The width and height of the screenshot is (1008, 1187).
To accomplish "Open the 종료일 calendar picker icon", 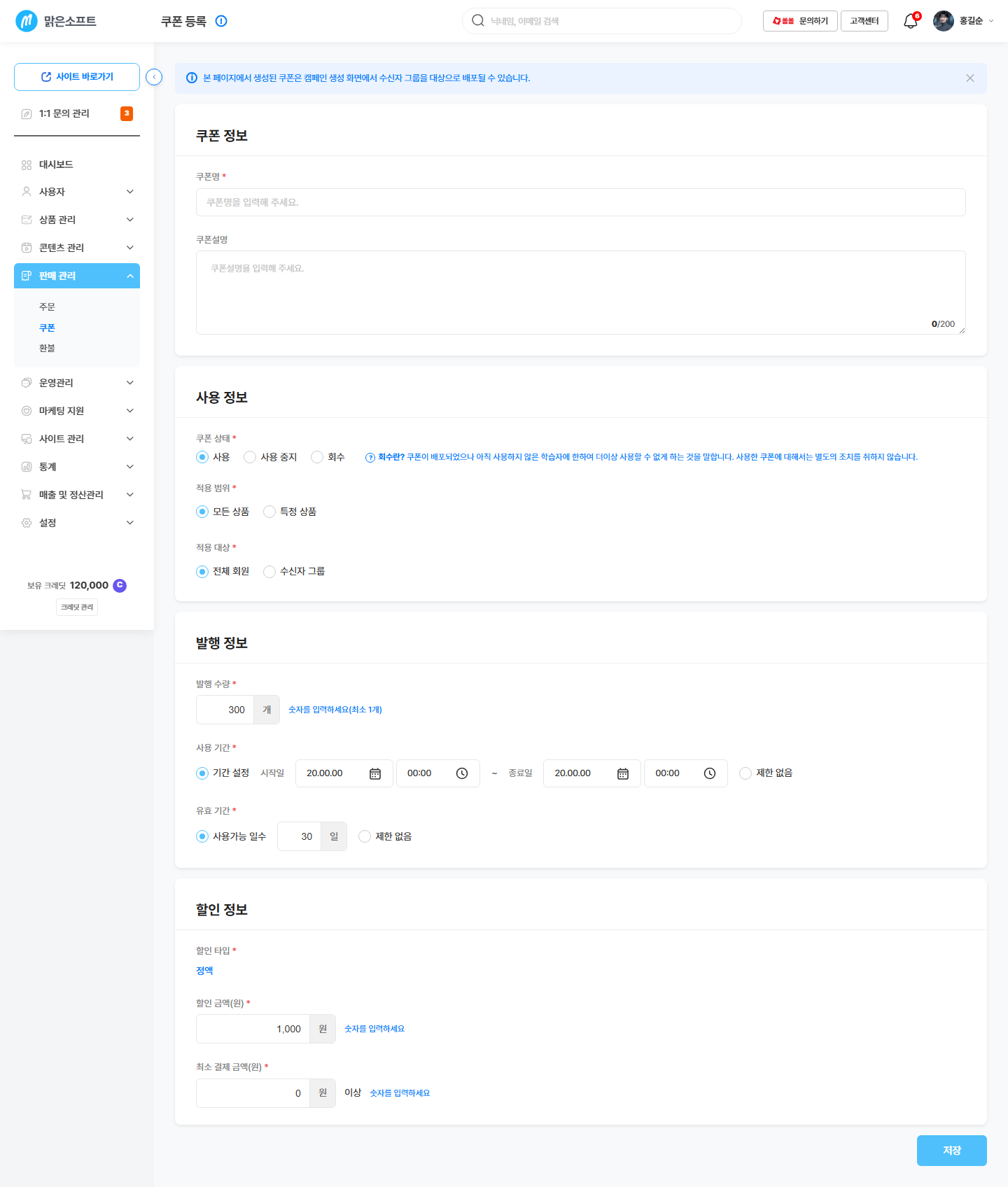I will click(x=623, y=773).
